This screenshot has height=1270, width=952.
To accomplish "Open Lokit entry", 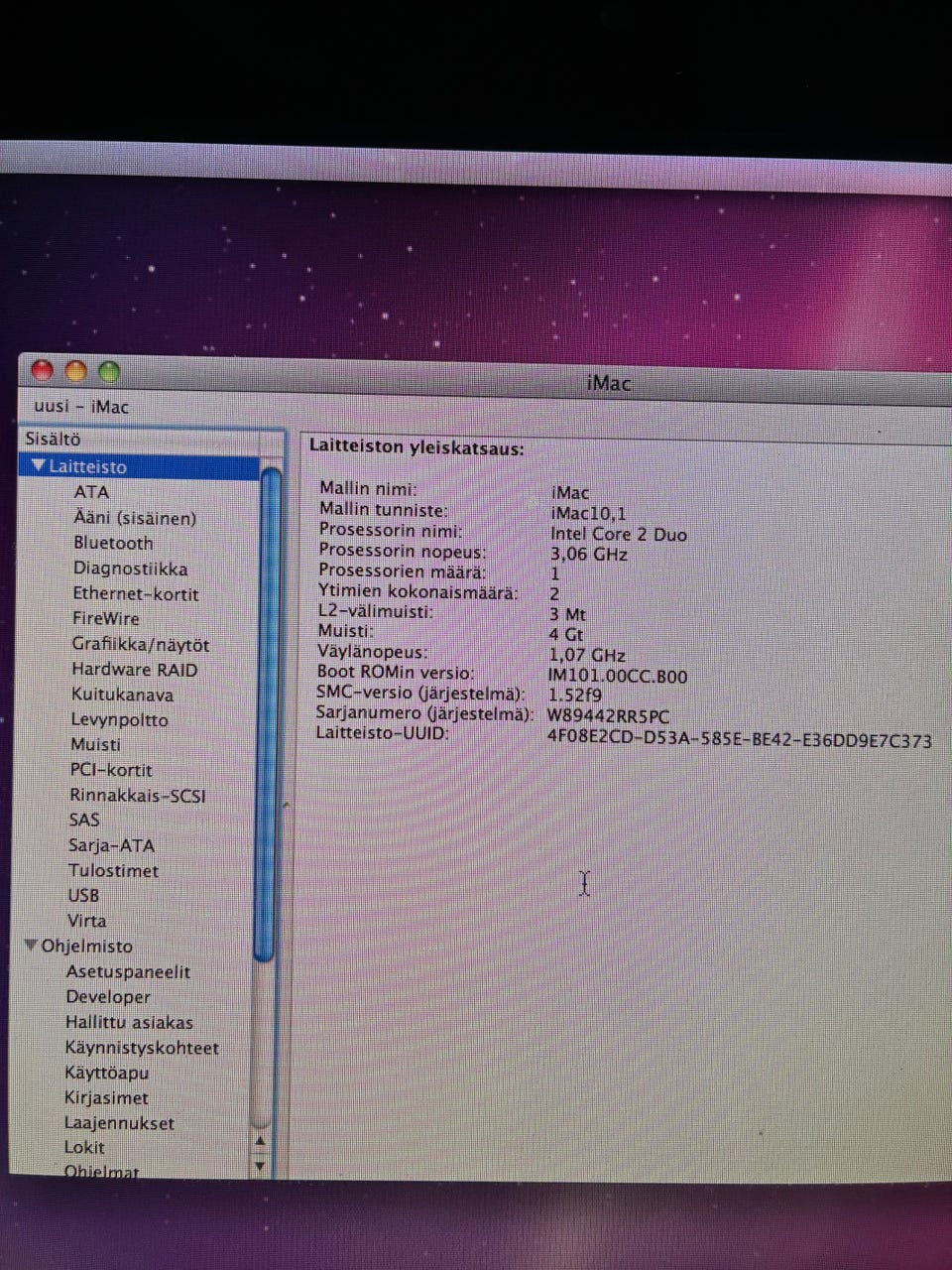I will click(84, 1148).
